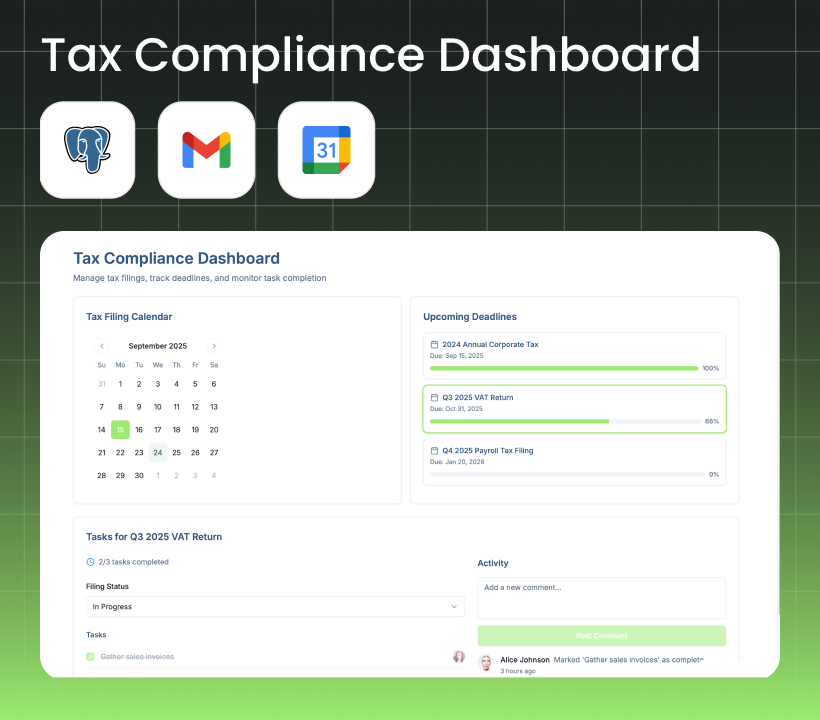Image resolution: width=820 pixels, height=720 pixels.
Task: Click calendar icon beside Q3 2025 VAT Return
Action: [434, 397]
